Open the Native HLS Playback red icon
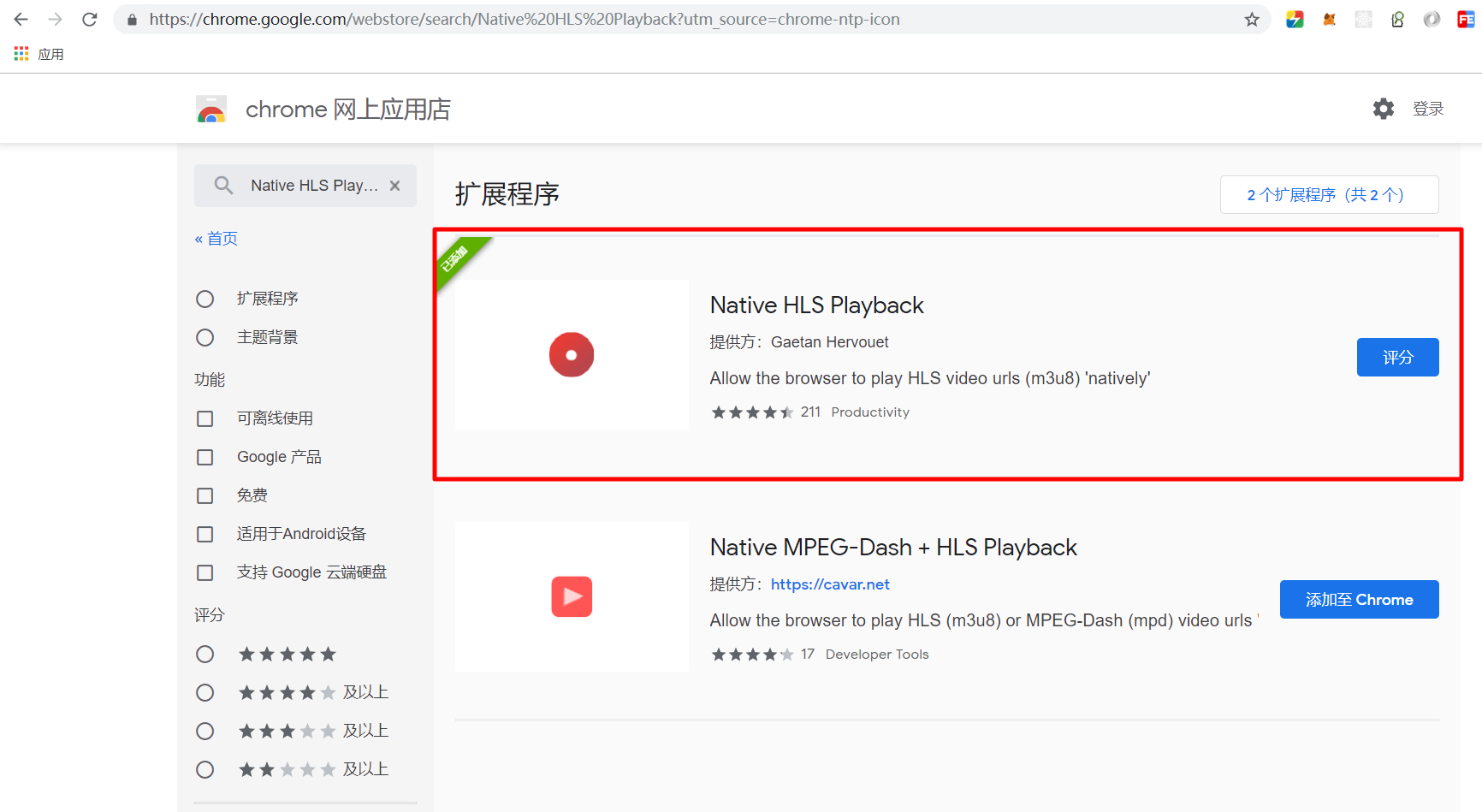Screen dimensions: 1482x812 point(572,354)
